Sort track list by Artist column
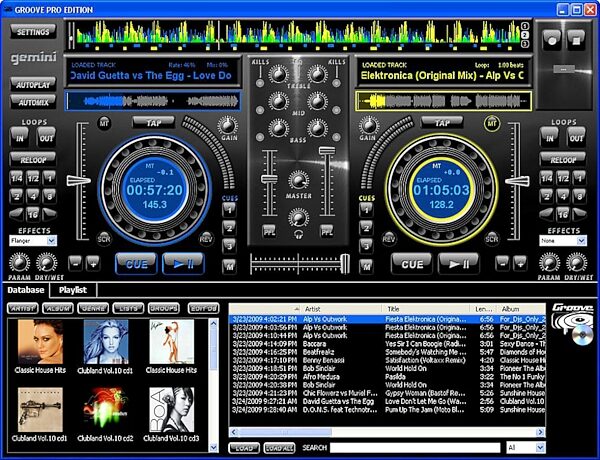The width and height of the screenshot is (600, 460). click(x=342, y=309)
